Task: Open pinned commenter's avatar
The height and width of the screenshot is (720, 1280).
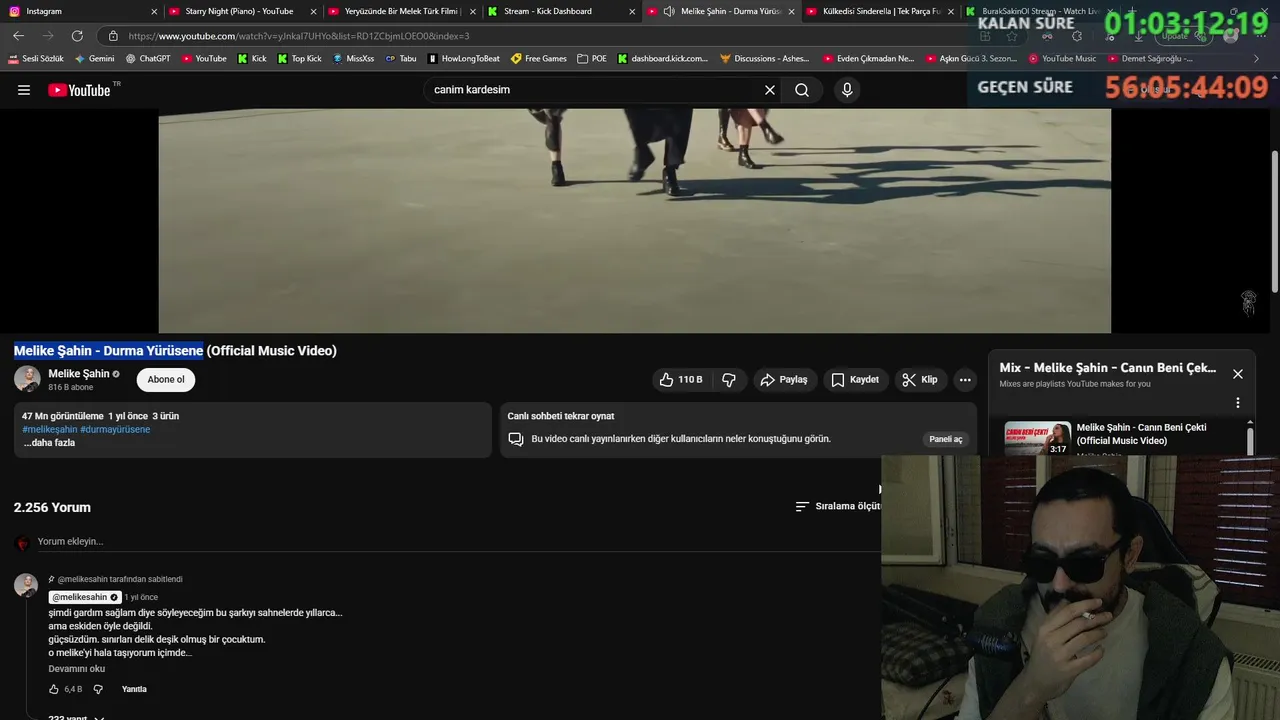Action: tap(26, 586)
